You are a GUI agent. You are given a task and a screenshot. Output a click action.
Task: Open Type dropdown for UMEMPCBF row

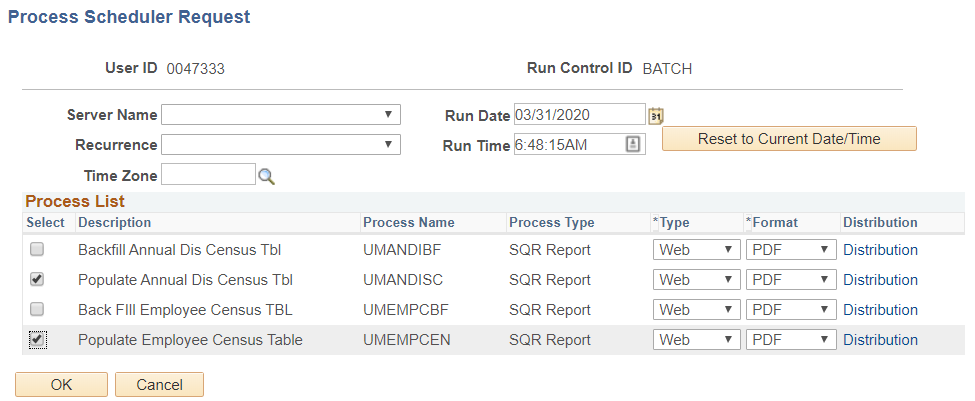point(696,310)
